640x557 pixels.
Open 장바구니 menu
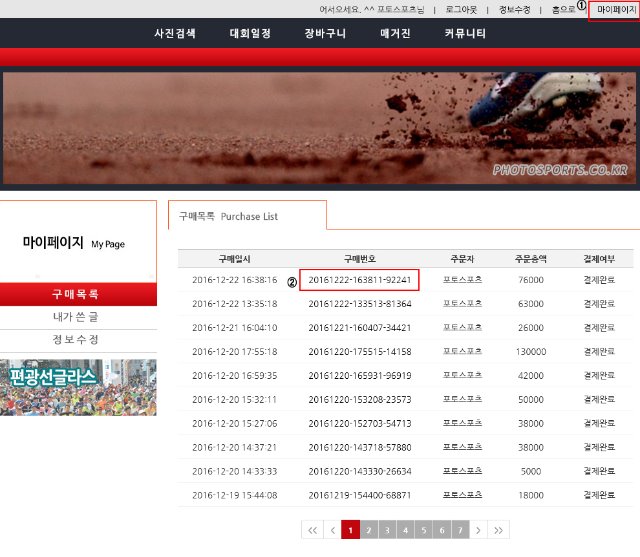pyautogui.click(x=325, y=33)
